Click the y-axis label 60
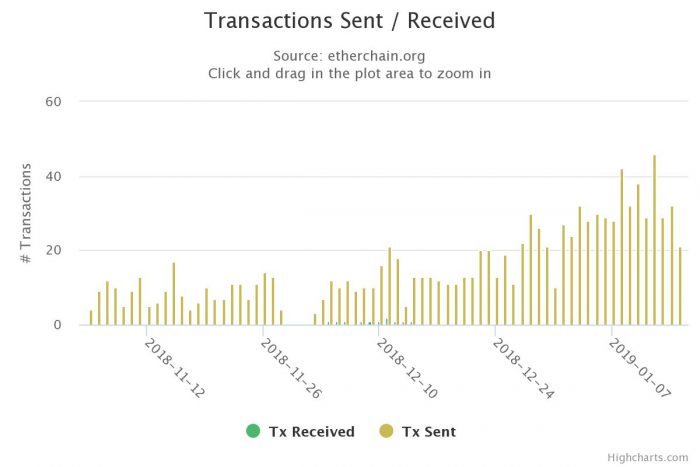Image resolution: width=700 pixels, height=467 pixels. tap(53, 102)
